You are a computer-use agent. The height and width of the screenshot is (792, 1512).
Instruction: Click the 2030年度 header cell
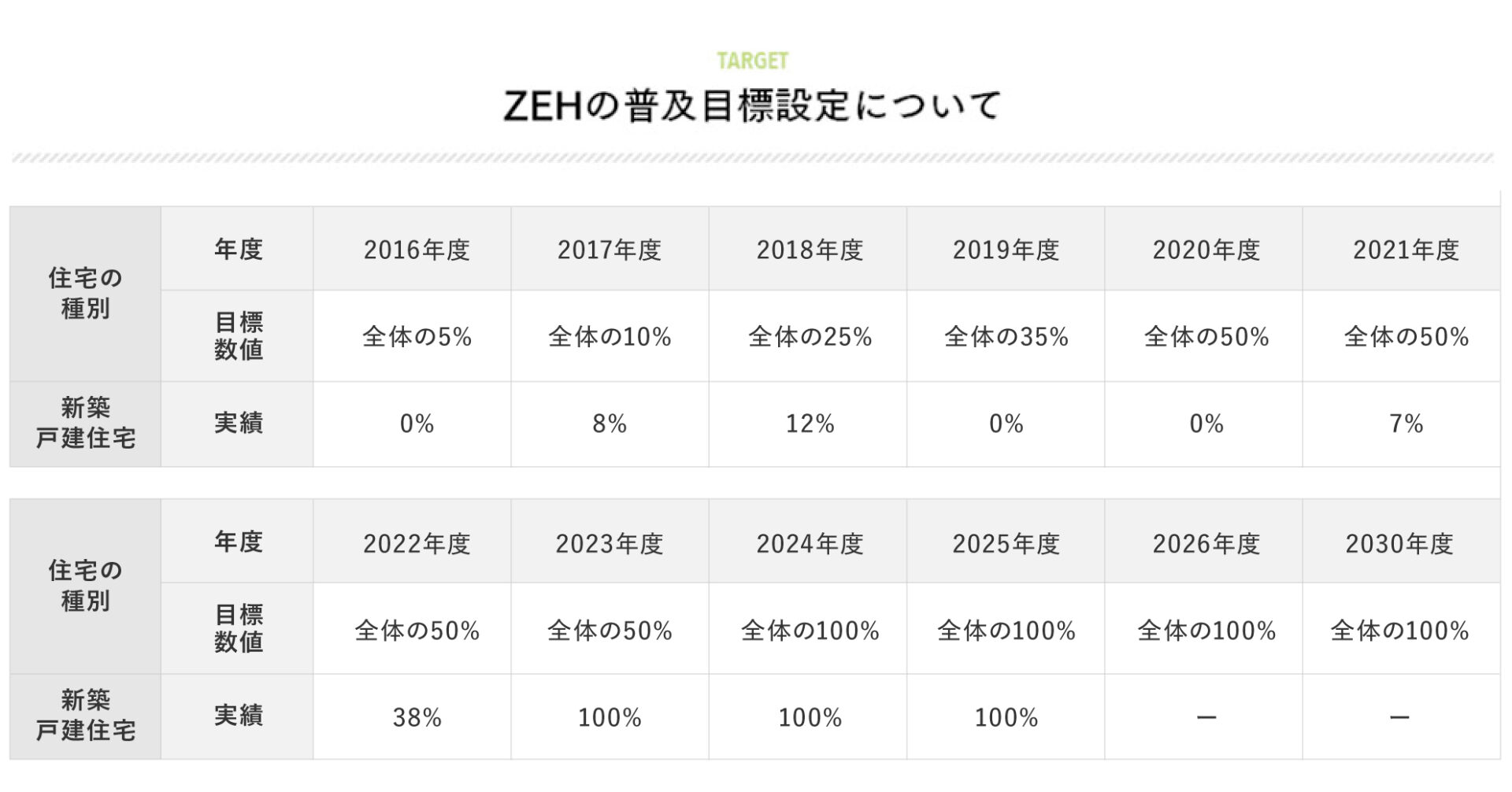1399,543
